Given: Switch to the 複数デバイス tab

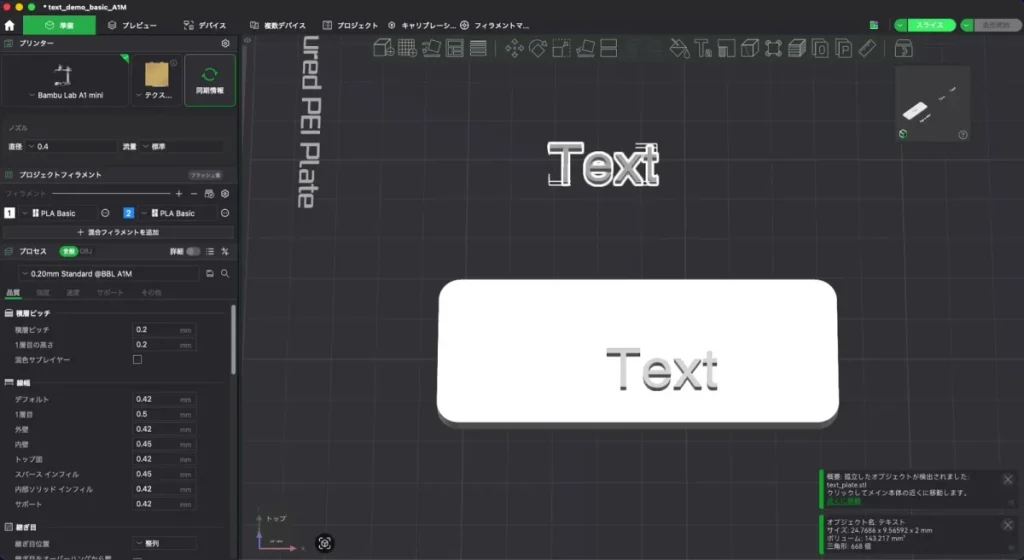Looking at the screenshot, I should 278,25.
